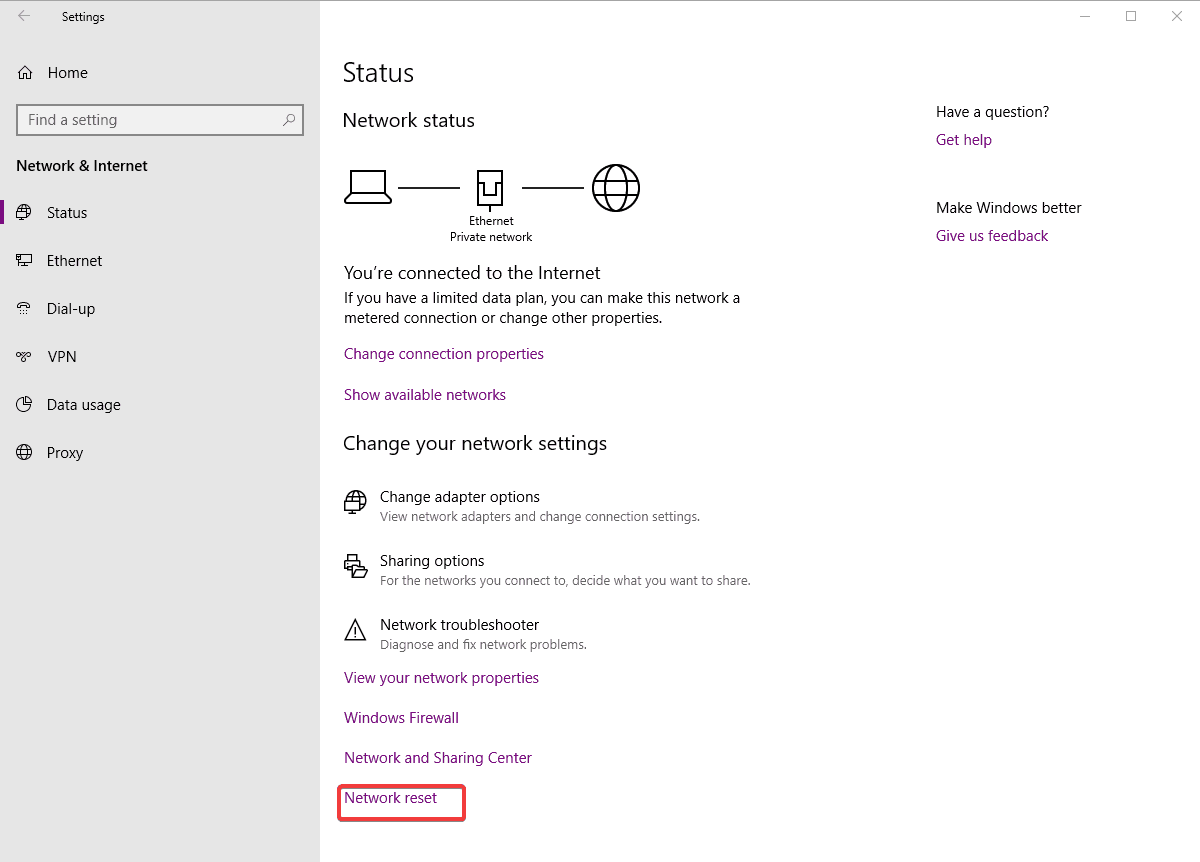Click the VPN icon in the sidebar
The height and width of the screenshot is (862, 1200).
point(24,356)
